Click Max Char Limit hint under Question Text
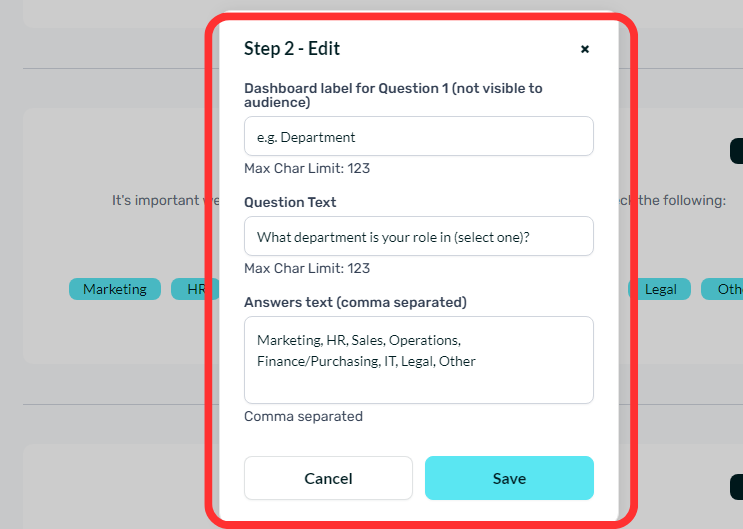This screenshot has height=529, width=743. coord(307,268)
